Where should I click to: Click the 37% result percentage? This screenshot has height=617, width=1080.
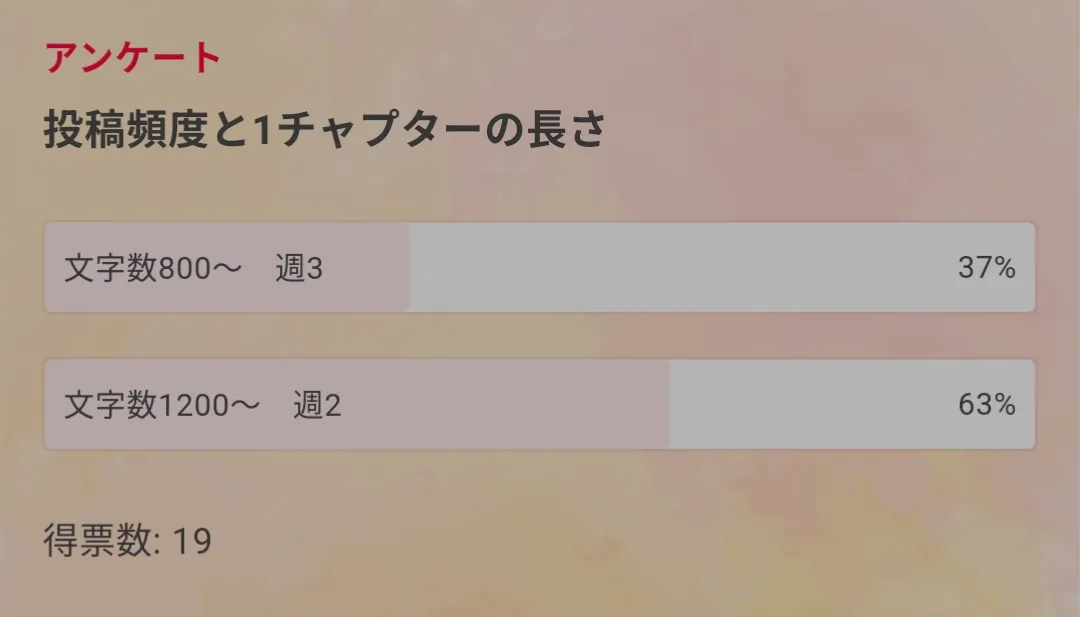(x=986, y=268)
